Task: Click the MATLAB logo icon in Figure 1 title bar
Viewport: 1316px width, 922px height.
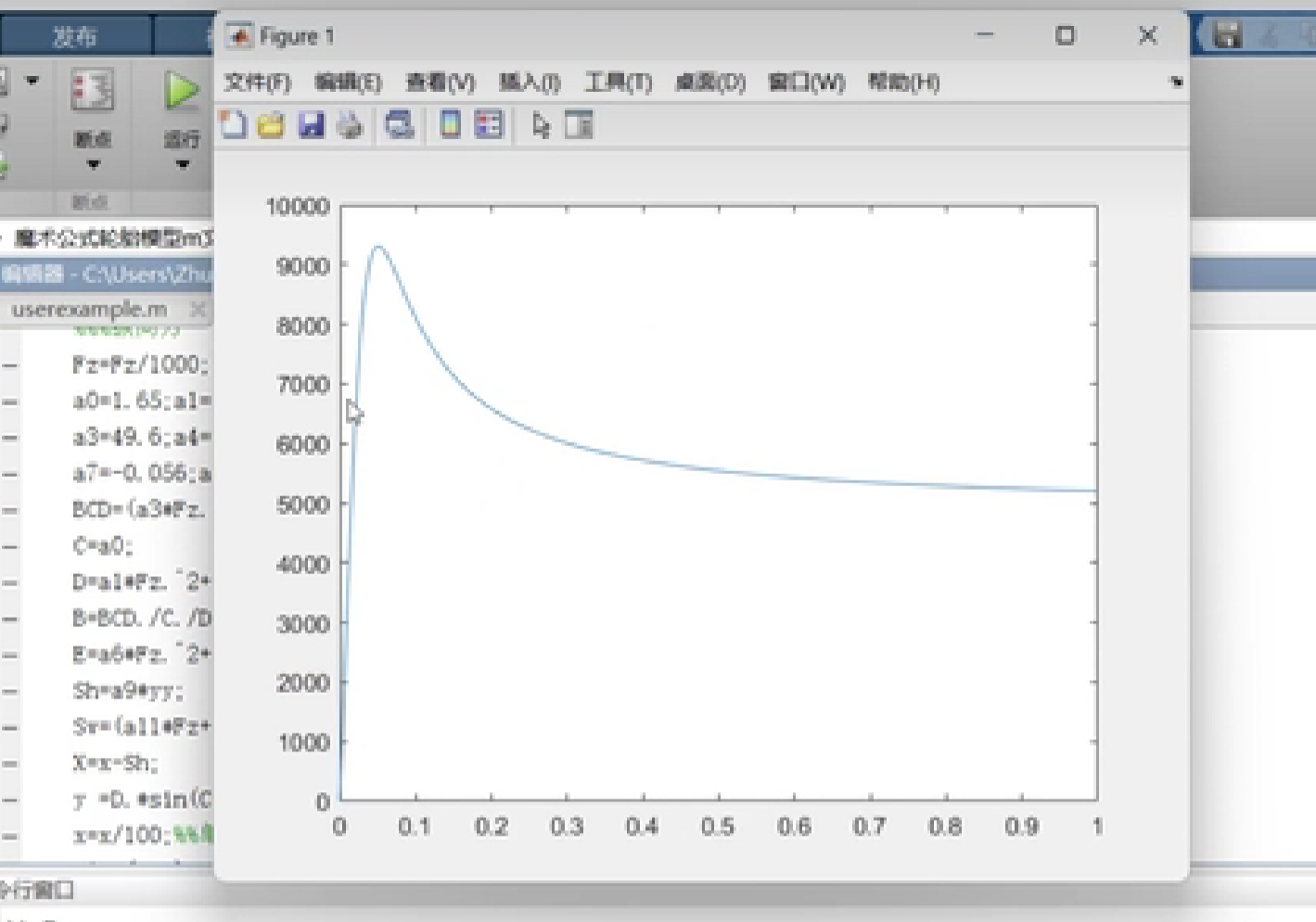Action: [x=239, y=36]
